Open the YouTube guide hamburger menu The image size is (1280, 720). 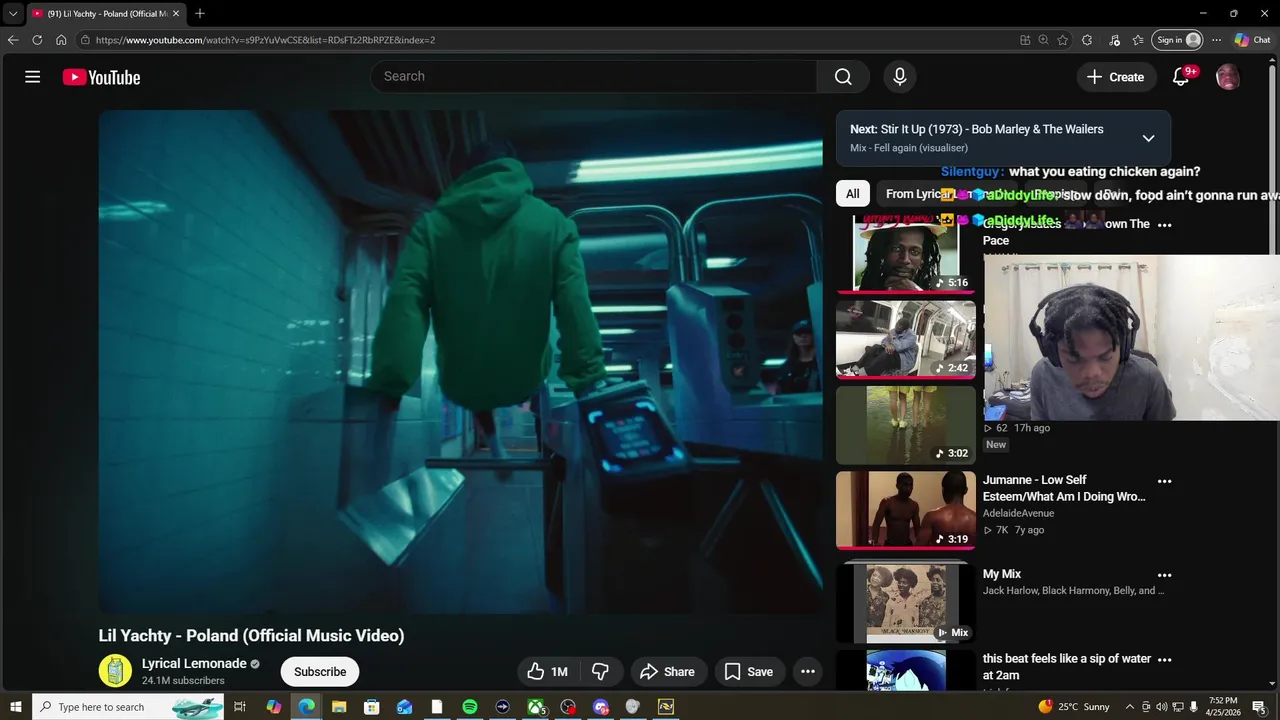(x=33, y=77)
